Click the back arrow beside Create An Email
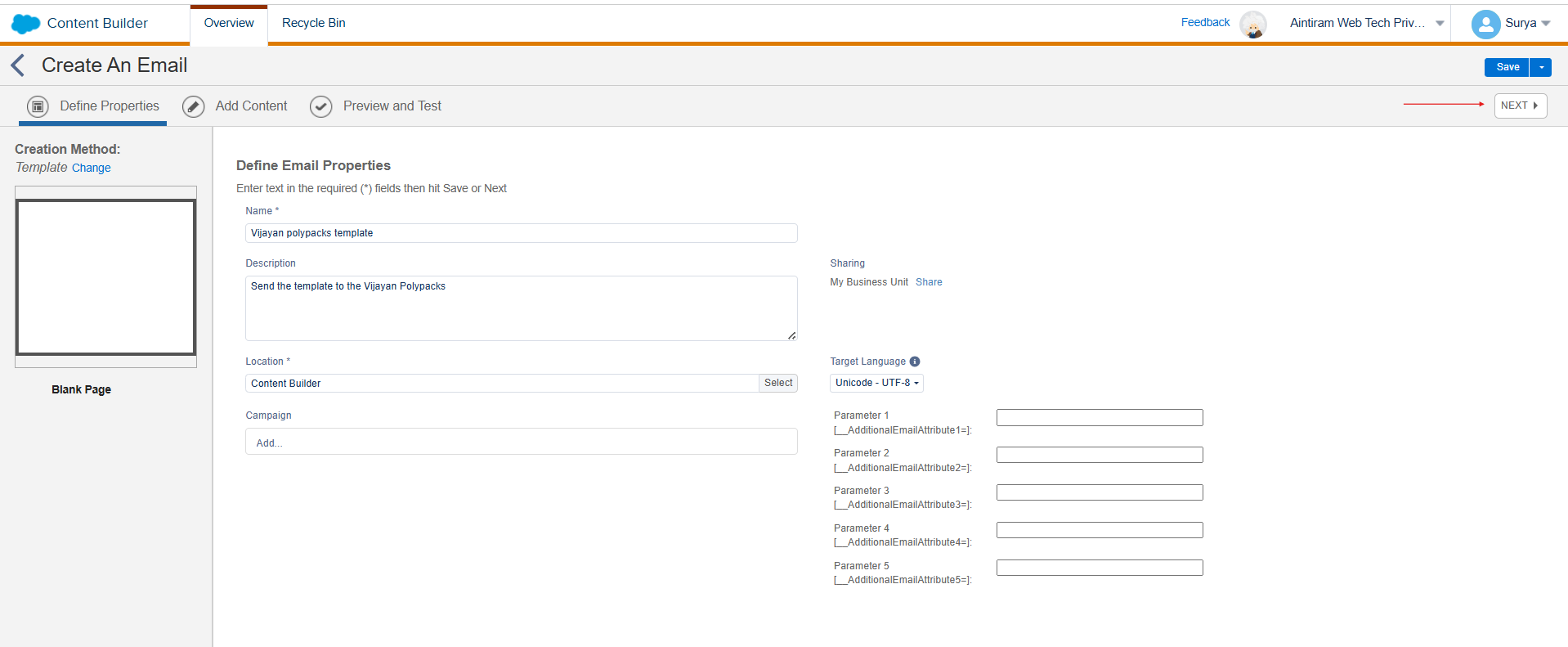Viewport: 1568px width, 647px height. click(x=18, y=65)
